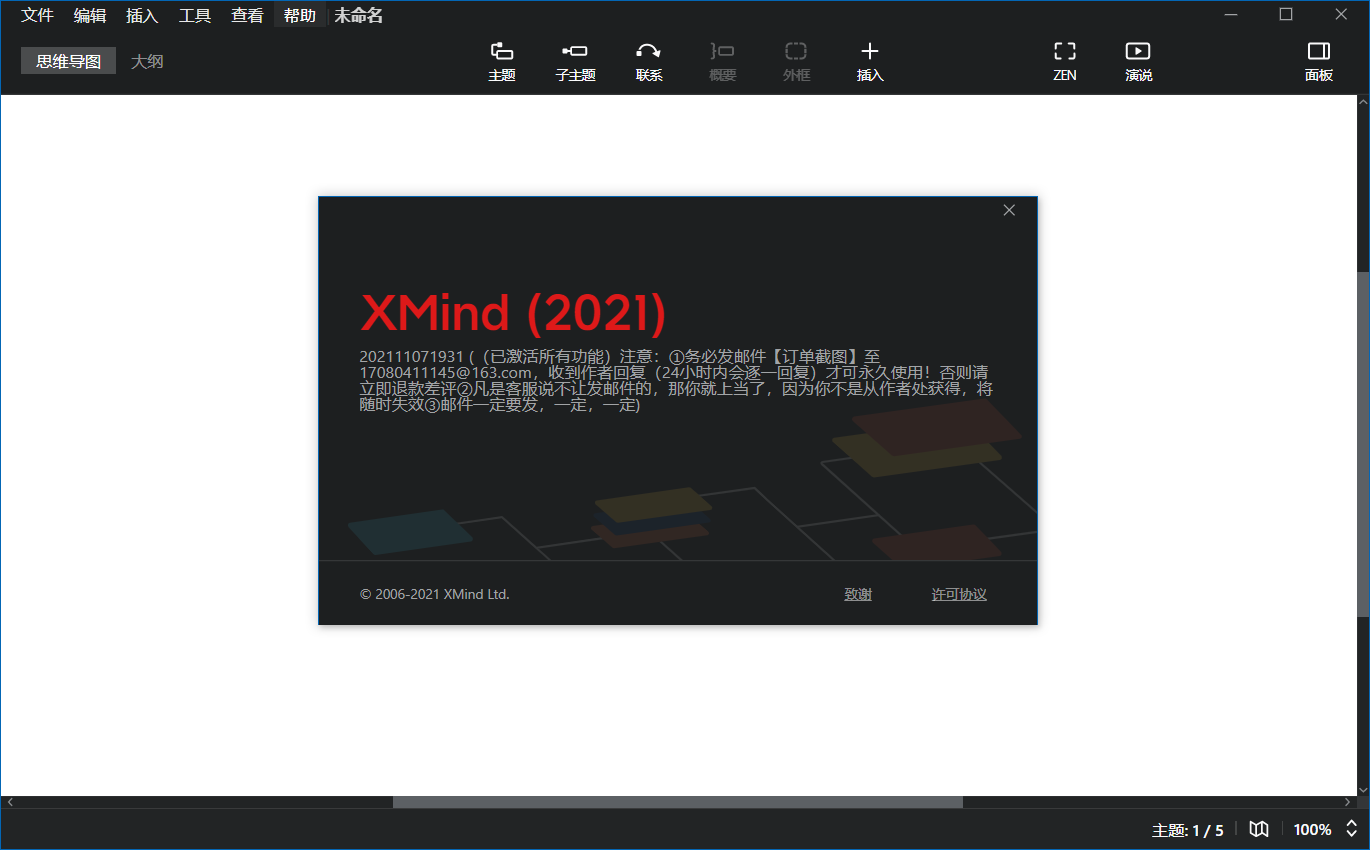Switch to 大纲 outline tab
Viewport: 1370px width, 850px height.
click(x=147, y=61)
